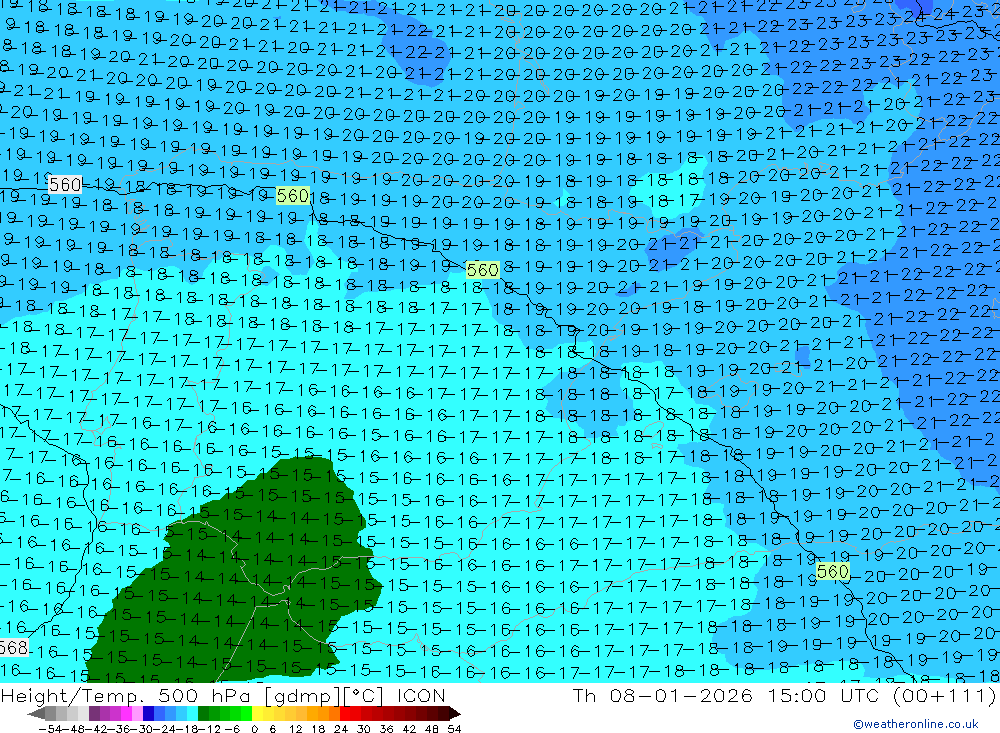Select the '(00+111)' forecast hour text

pyautogui.click(x=945, y=695)
